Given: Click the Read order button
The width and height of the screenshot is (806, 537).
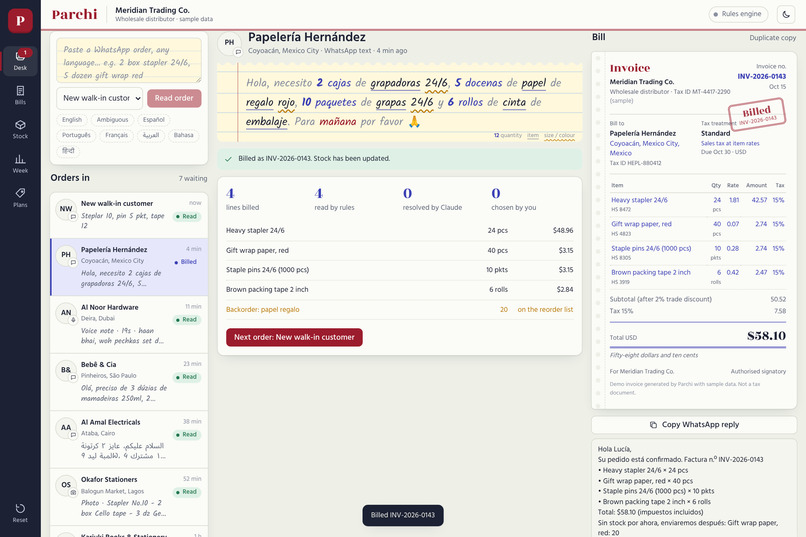Looking at the screenshot, I should [x=174, y=98].
